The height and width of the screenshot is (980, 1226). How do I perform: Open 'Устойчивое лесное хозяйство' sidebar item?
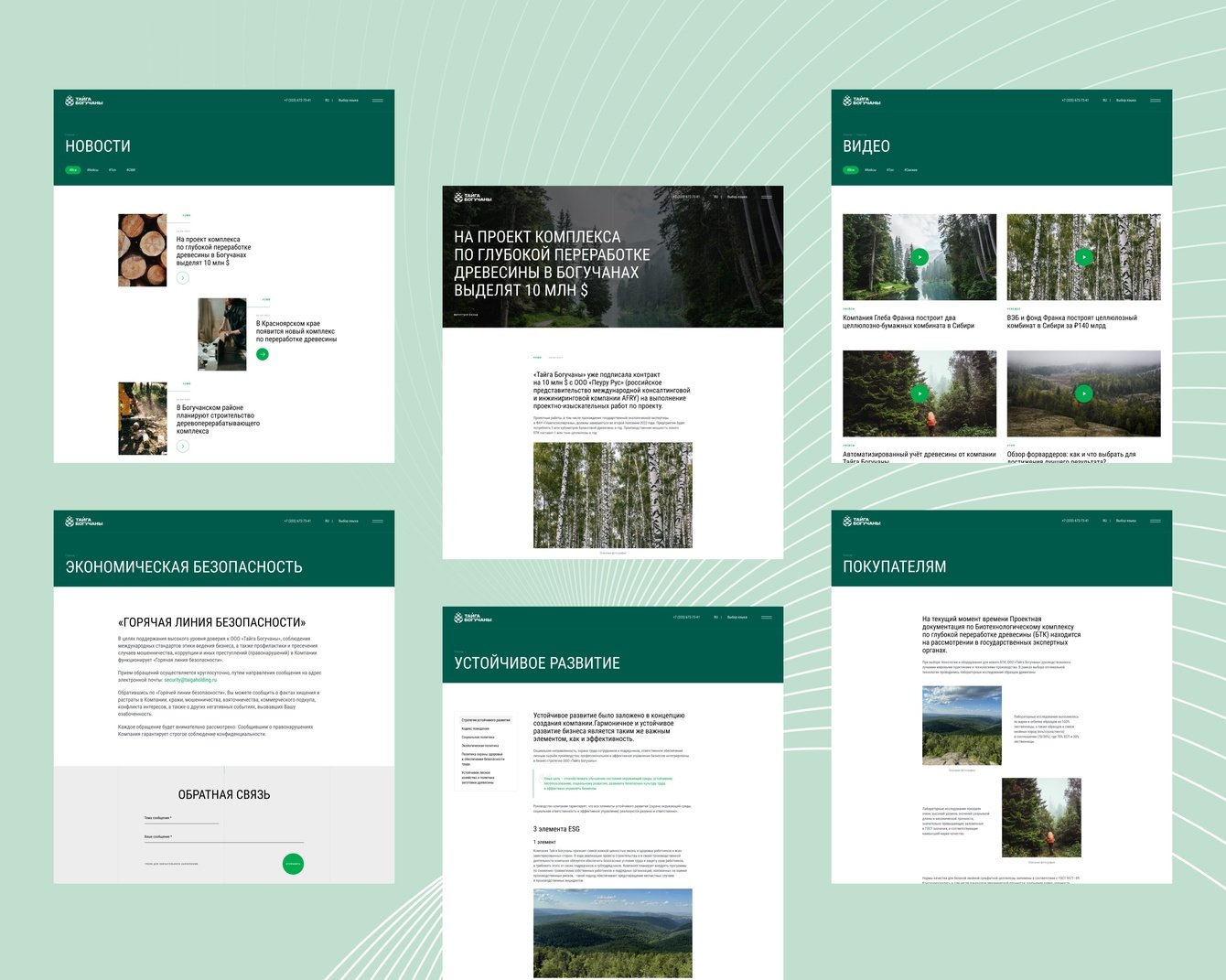[x=478, y=777]
